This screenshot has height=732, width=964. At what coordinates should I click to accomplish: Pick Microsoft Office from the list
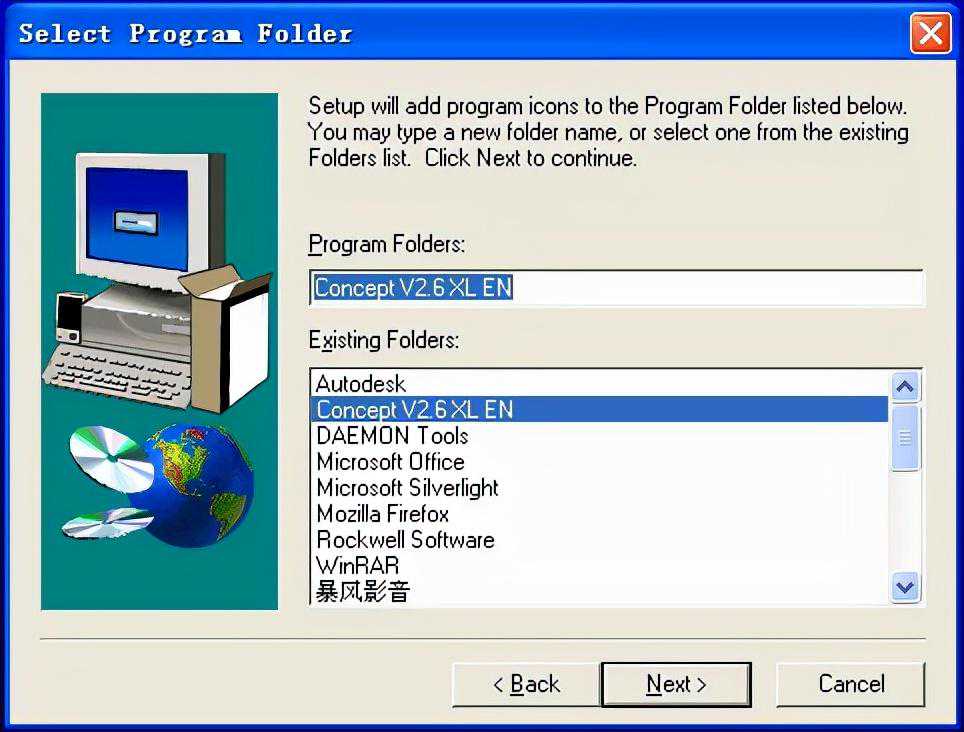pyautogui.click(x=599, y=462)
